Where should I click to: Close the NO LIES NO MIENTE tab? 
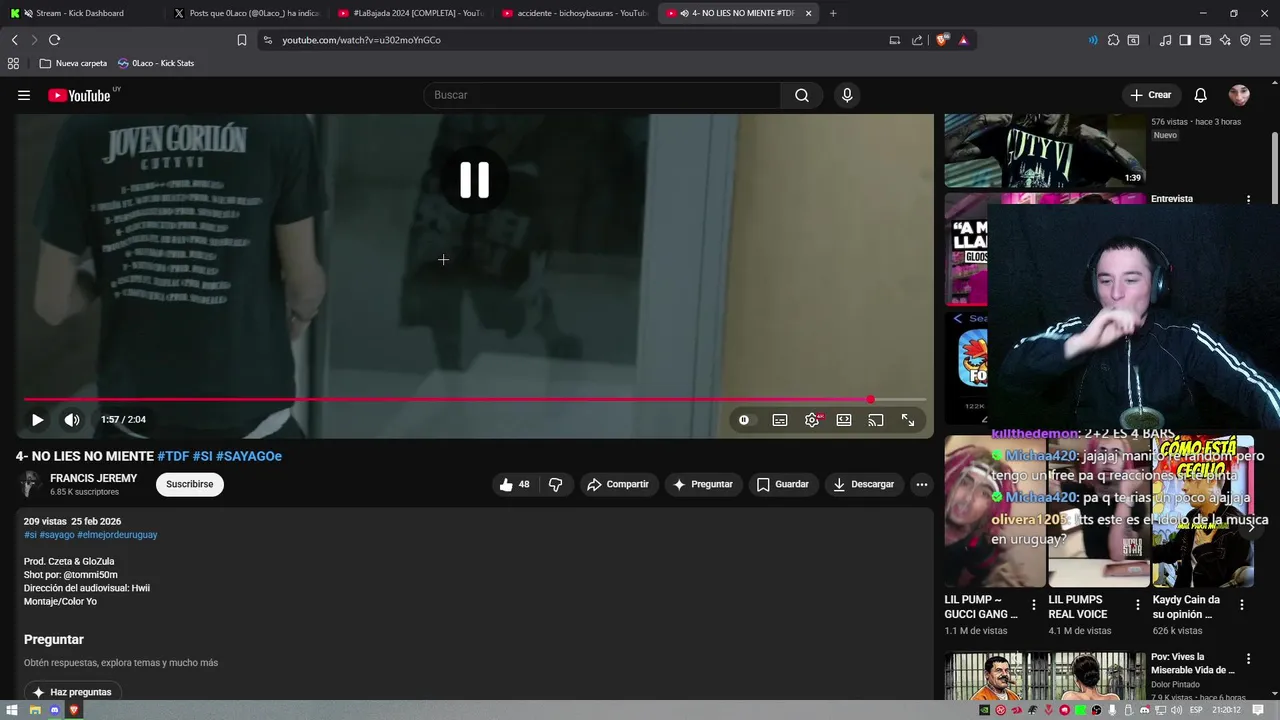(808, 13)
